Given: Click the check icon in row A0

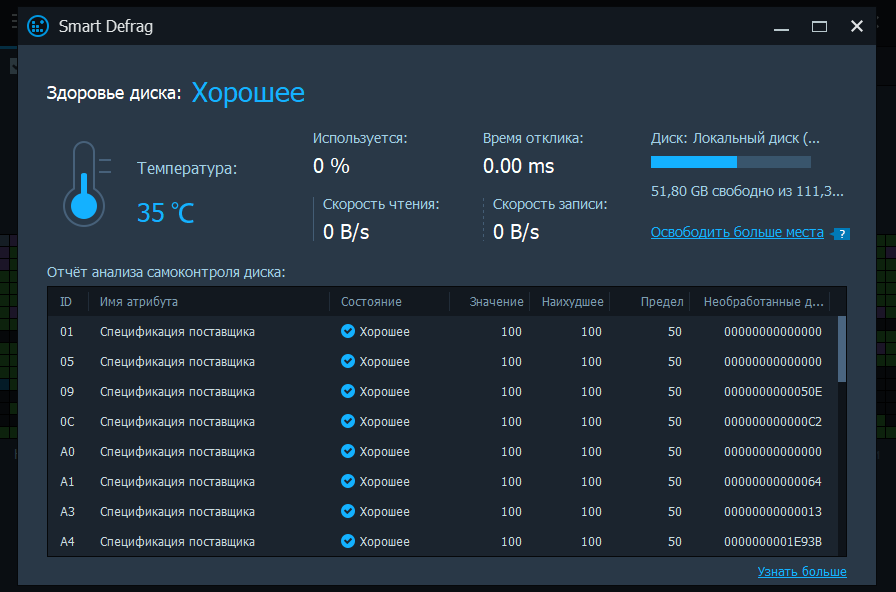Looking at the screenshot, I should pos(347,451).
